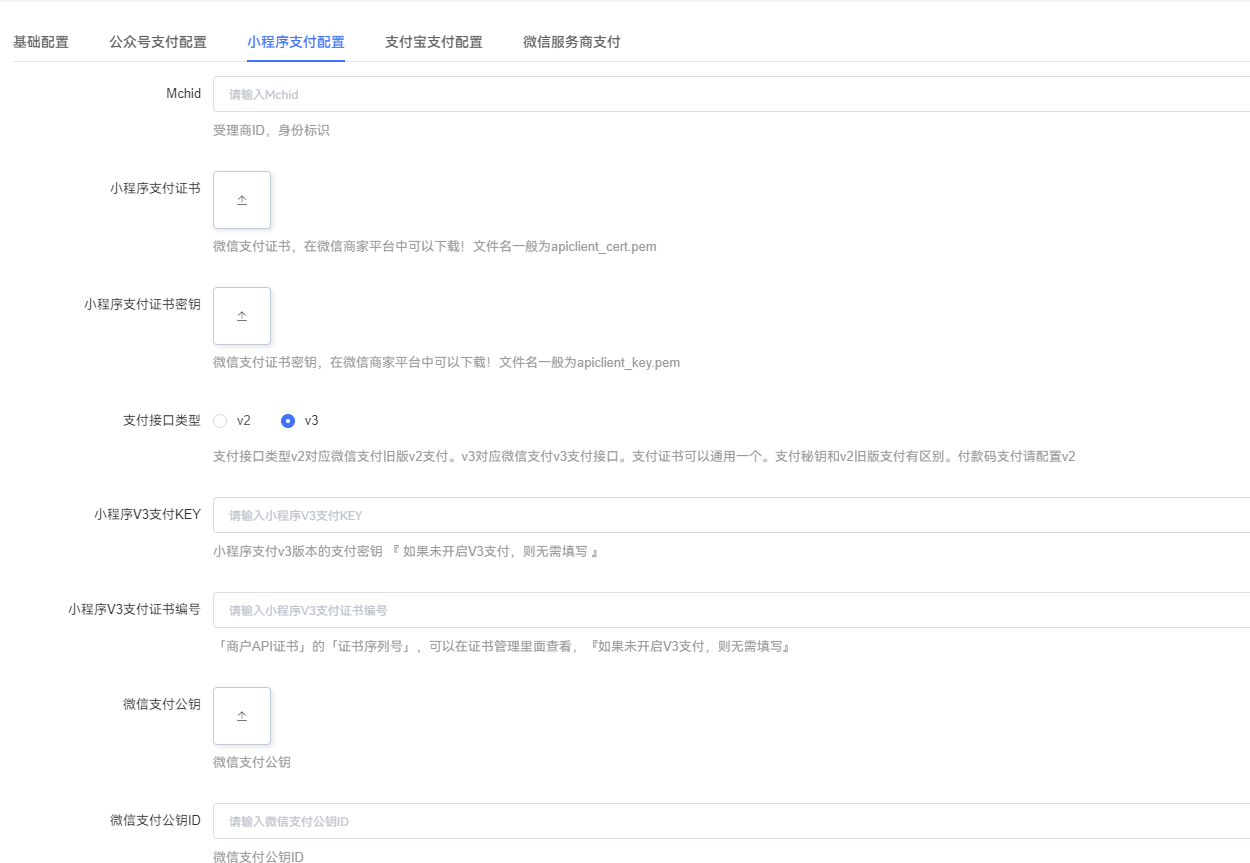1250x863 pixels.
Task: Open the 支付宝支付配置 tab
Action: click(434, 42)
